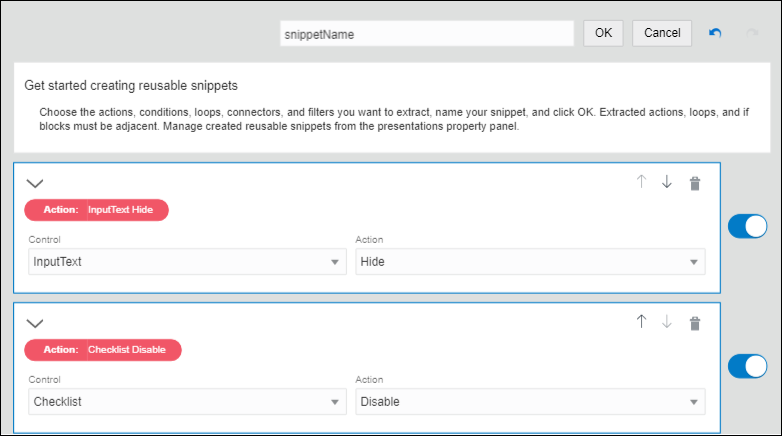
Task: Open the Checklist control dropdown
Action: coord(187,402)
